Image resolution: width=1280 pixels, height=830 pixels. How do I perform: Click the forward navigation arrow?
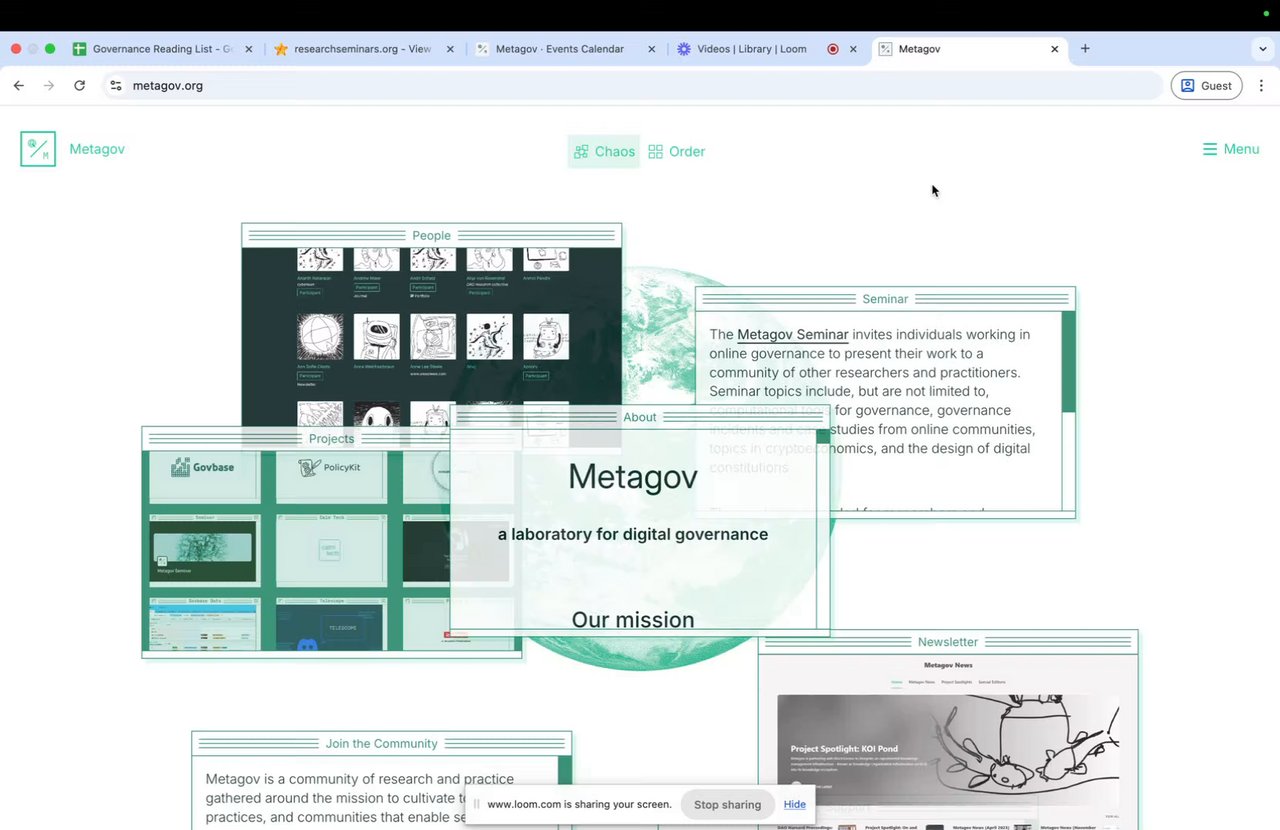coord(49,86)
